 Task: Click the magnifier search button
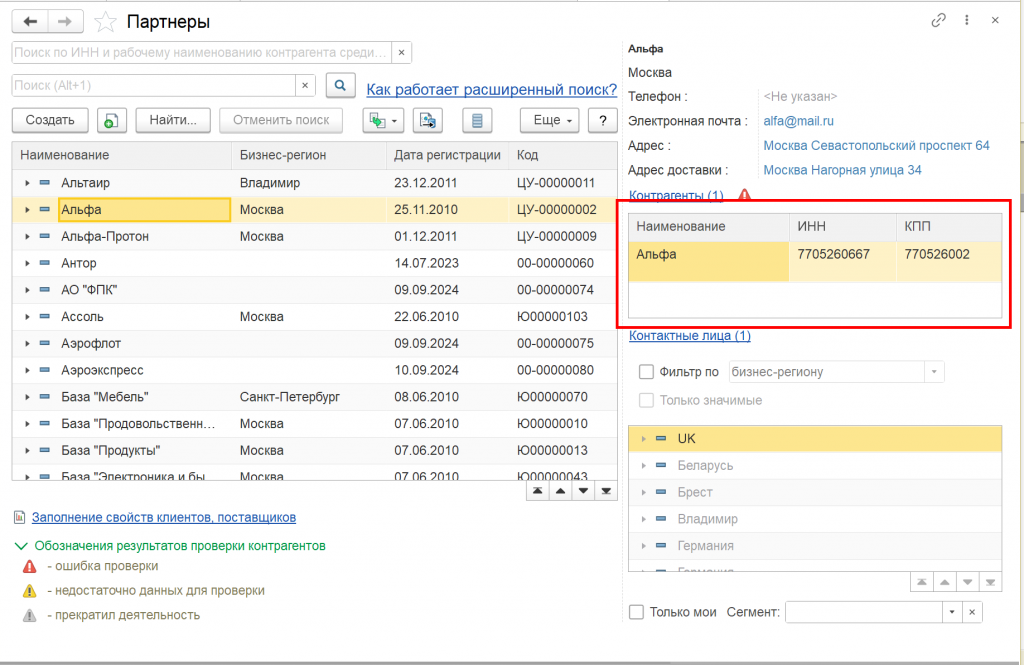click(341, 86)
